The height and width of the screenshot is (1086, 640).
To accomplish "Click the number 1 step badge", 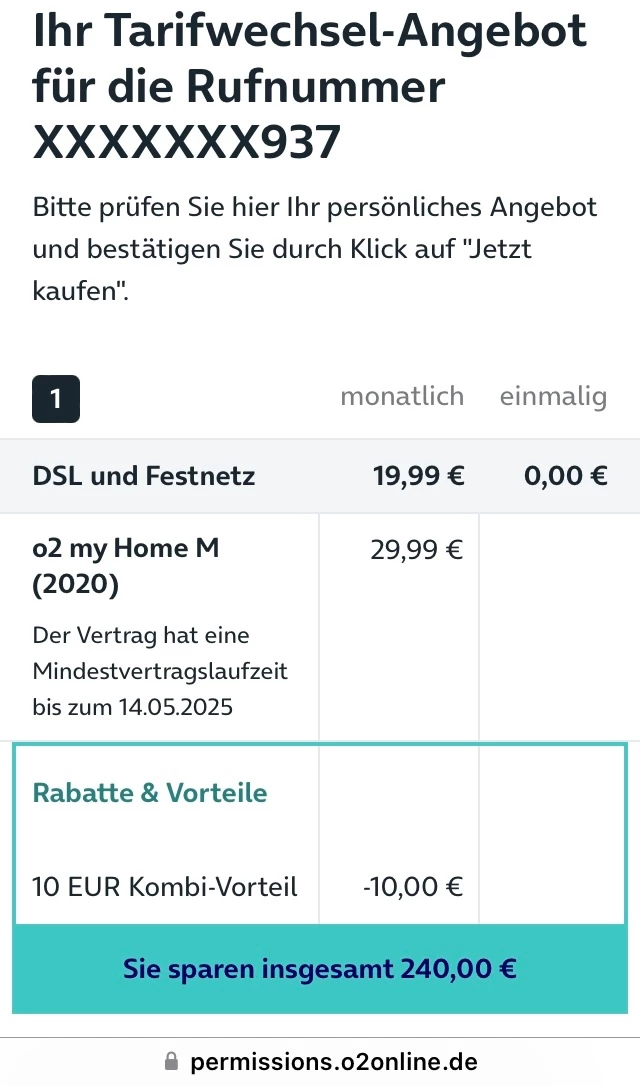I will [x=56, y=398].
